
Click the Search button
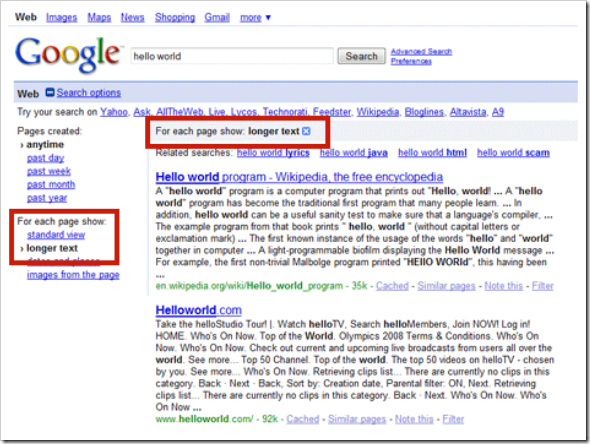click(361, 56)
